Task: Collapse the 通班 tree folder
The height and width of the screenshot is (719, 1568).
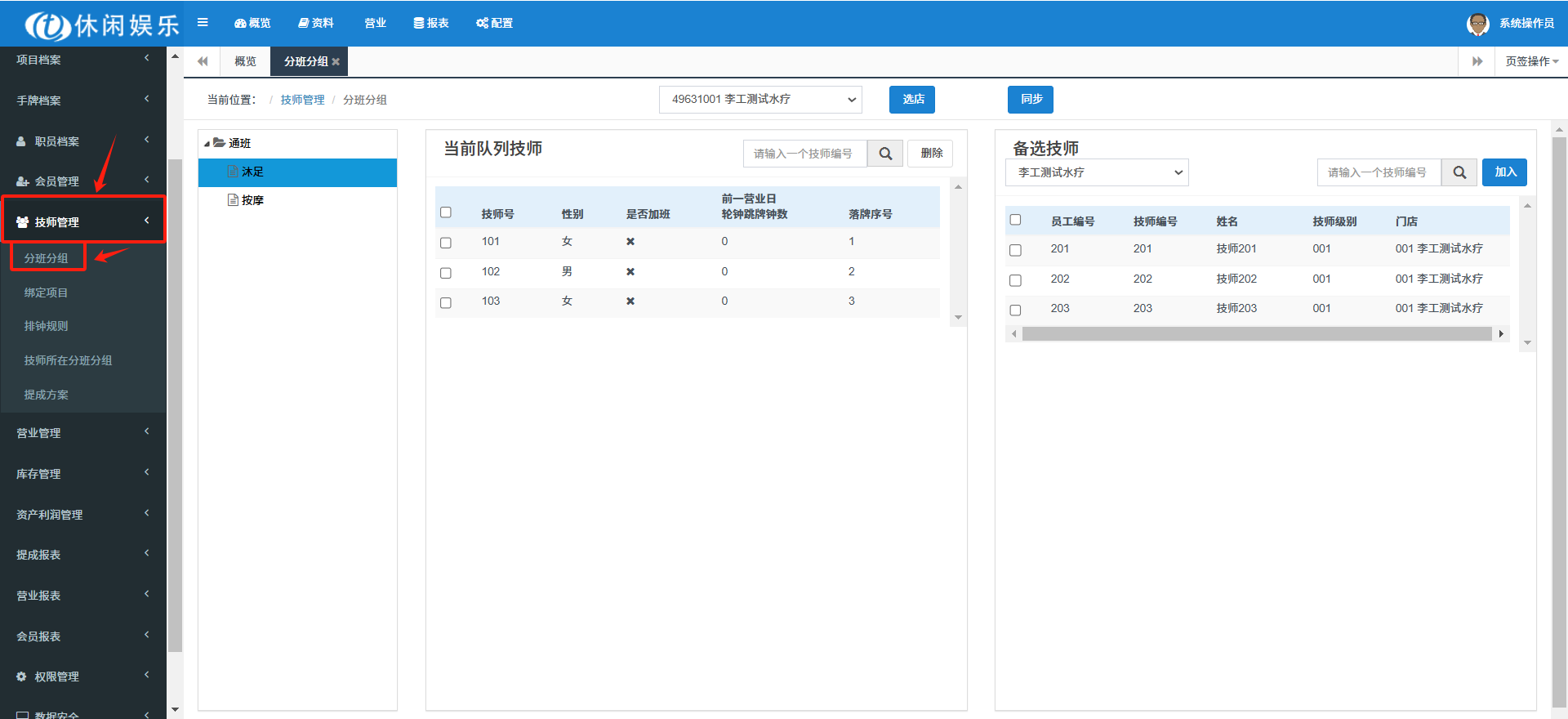Action: pyautogui.click(x=207, y=144)
